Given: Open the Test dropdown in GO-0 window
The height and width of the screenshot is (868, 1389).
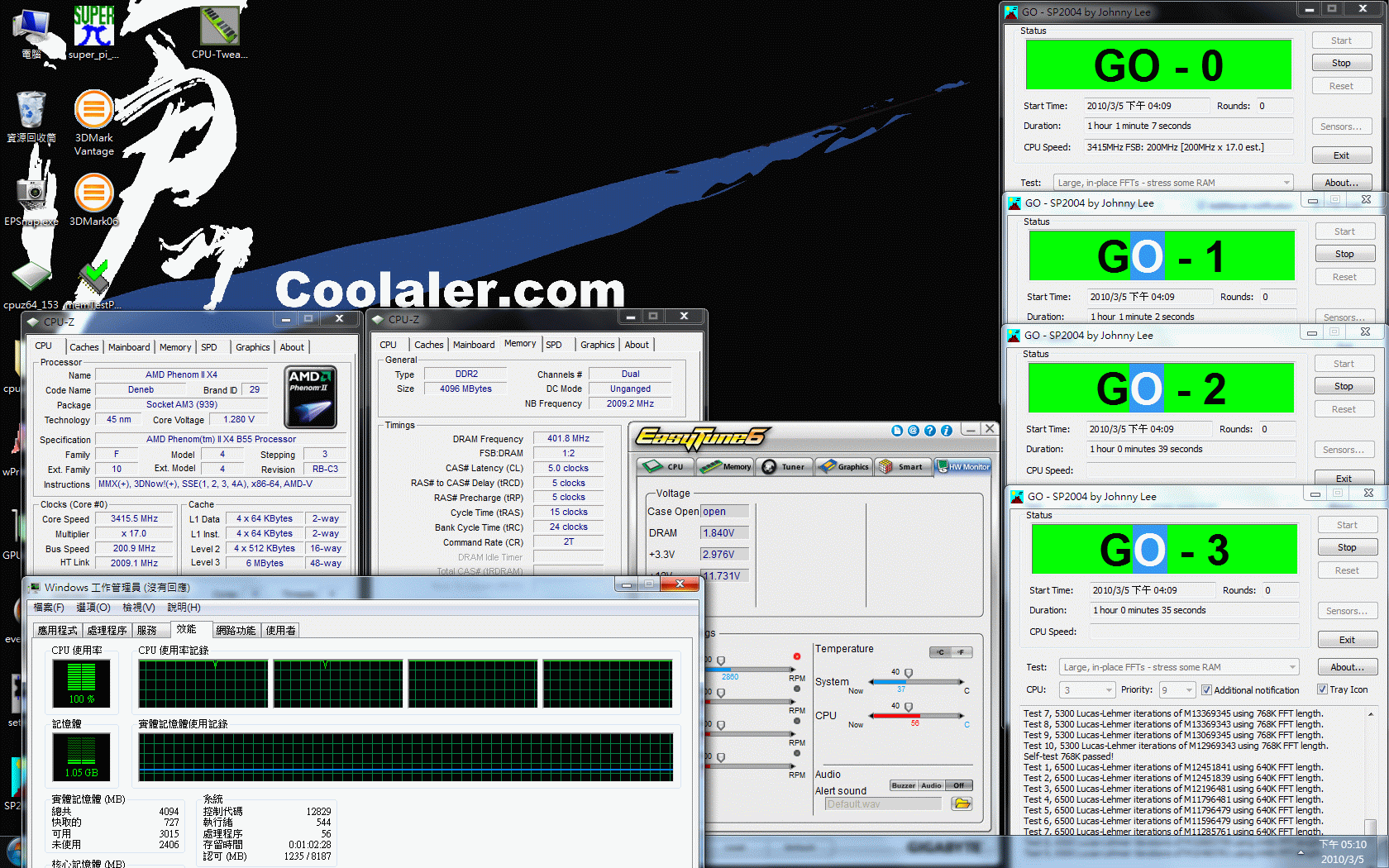Looking at the screenshot, I should click(1173, 183).
